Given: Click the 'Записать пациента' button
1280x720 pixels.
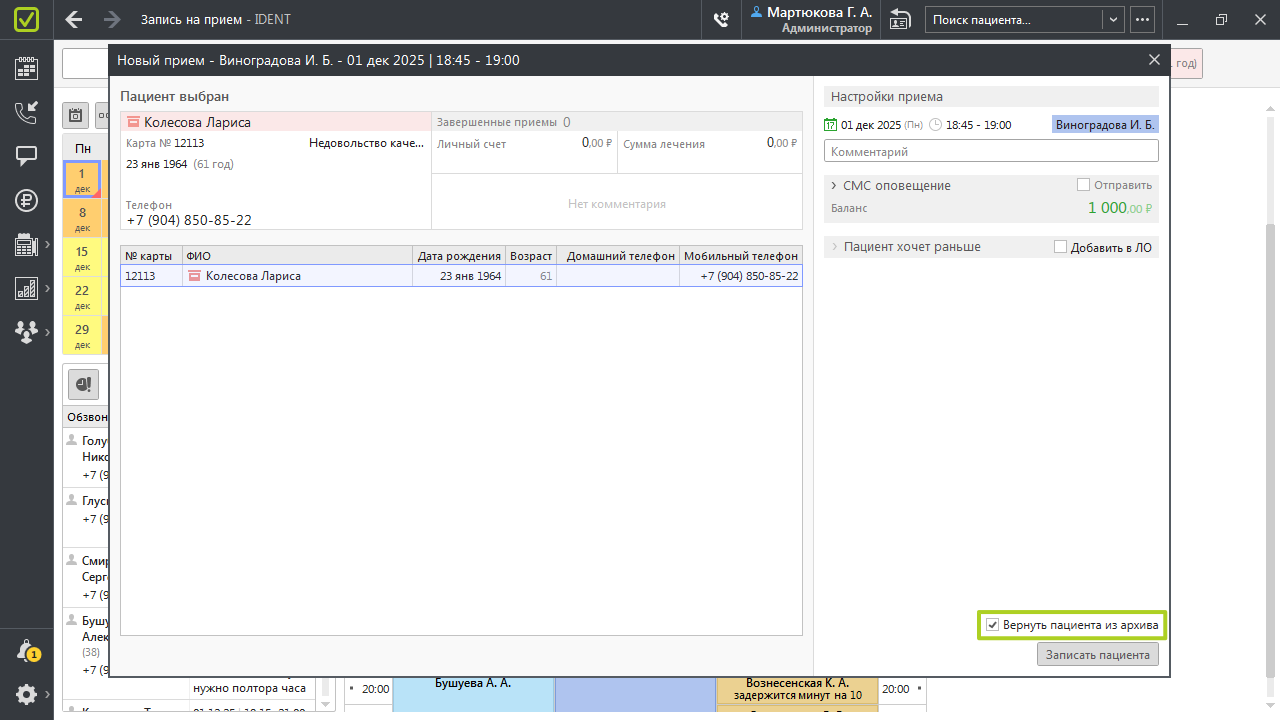Looking at the screenshot, I should pos(1097,655).
